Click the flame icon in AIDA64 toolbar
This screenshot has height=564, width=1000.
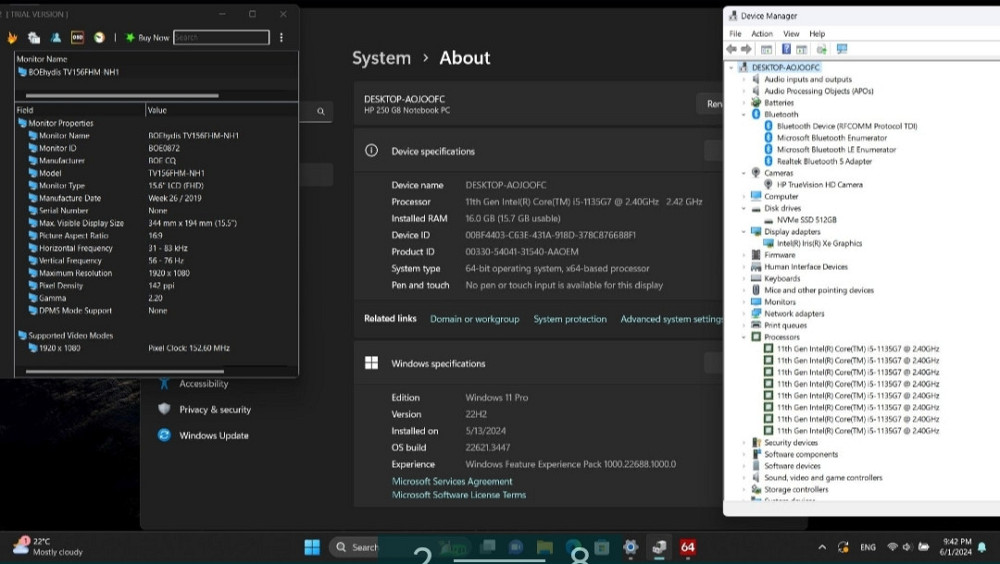[x=13, y=38]
